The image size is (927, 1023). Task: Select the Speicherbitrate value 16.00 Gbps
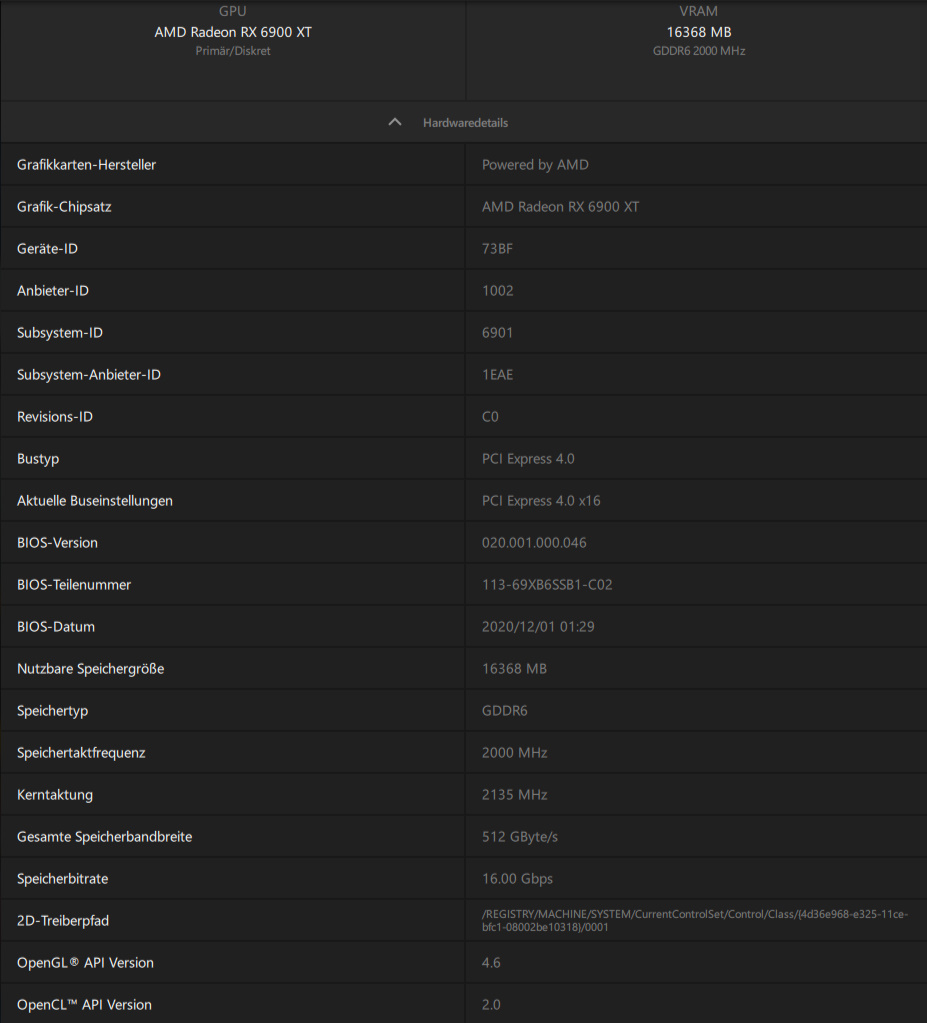coord(517,878)
